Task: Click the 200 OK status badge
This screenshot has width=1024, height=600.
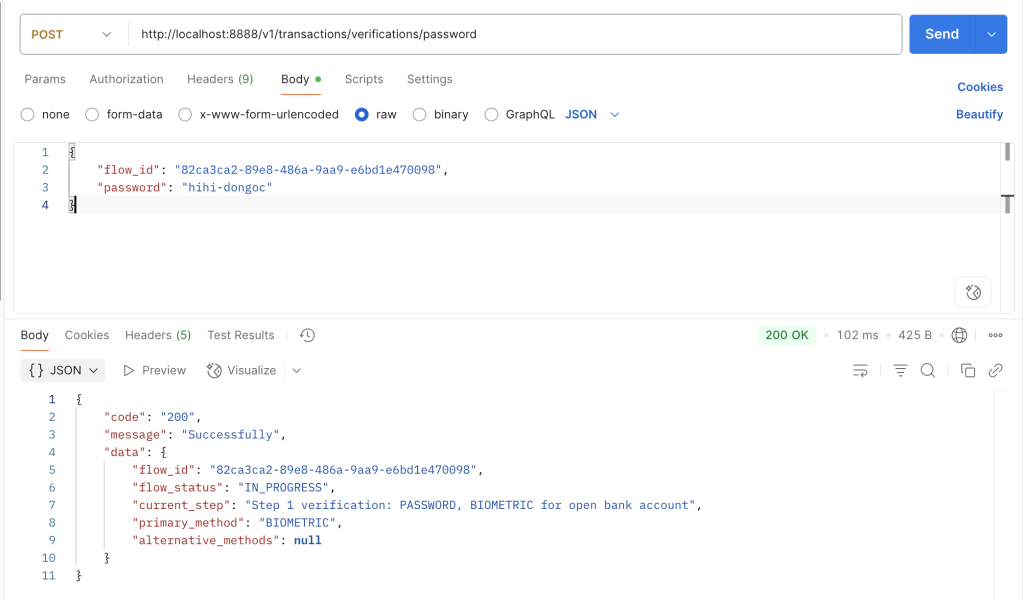Action: (x=786, y=335)
